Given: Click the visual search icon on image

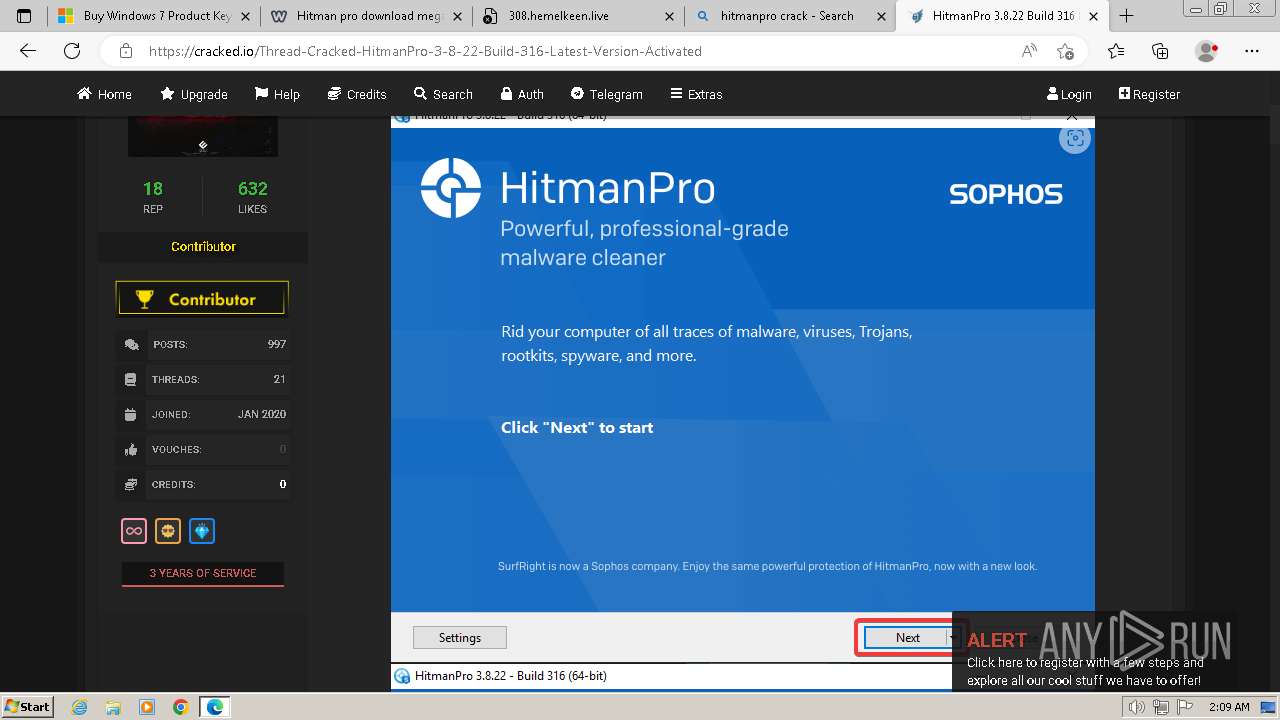Looking at the screenshot, I should pos(1075,140).
